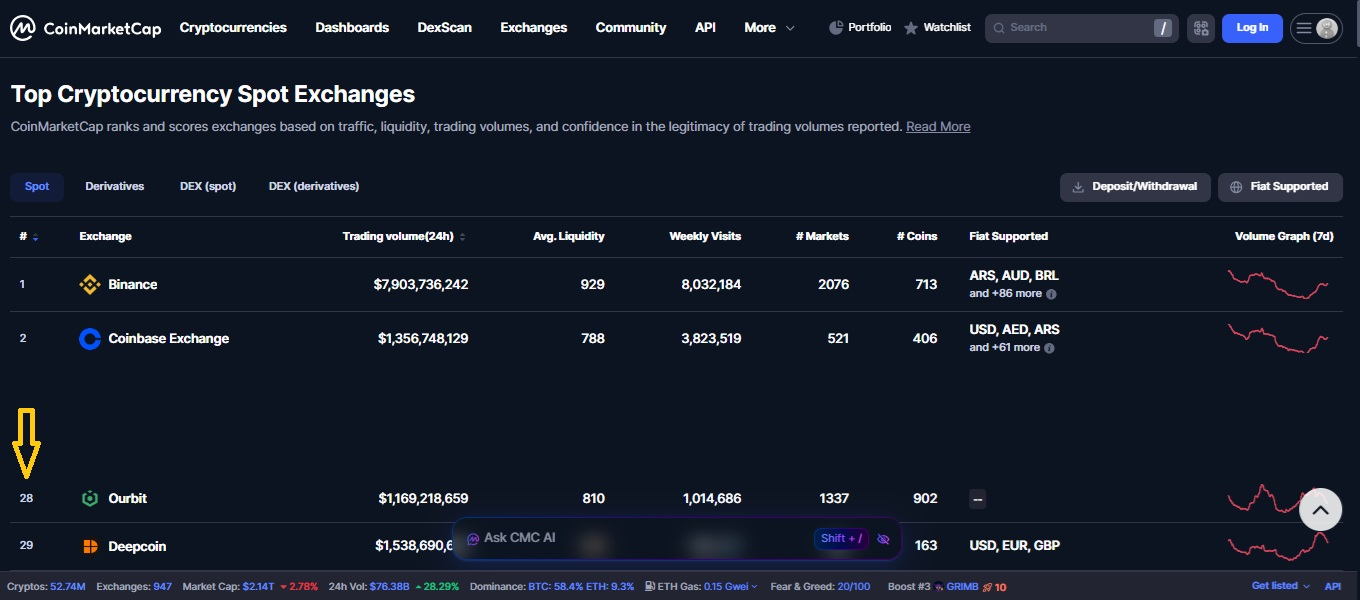Open the Community menu
The height and width of the screenshot is (600, 1360).
[631, 28]
